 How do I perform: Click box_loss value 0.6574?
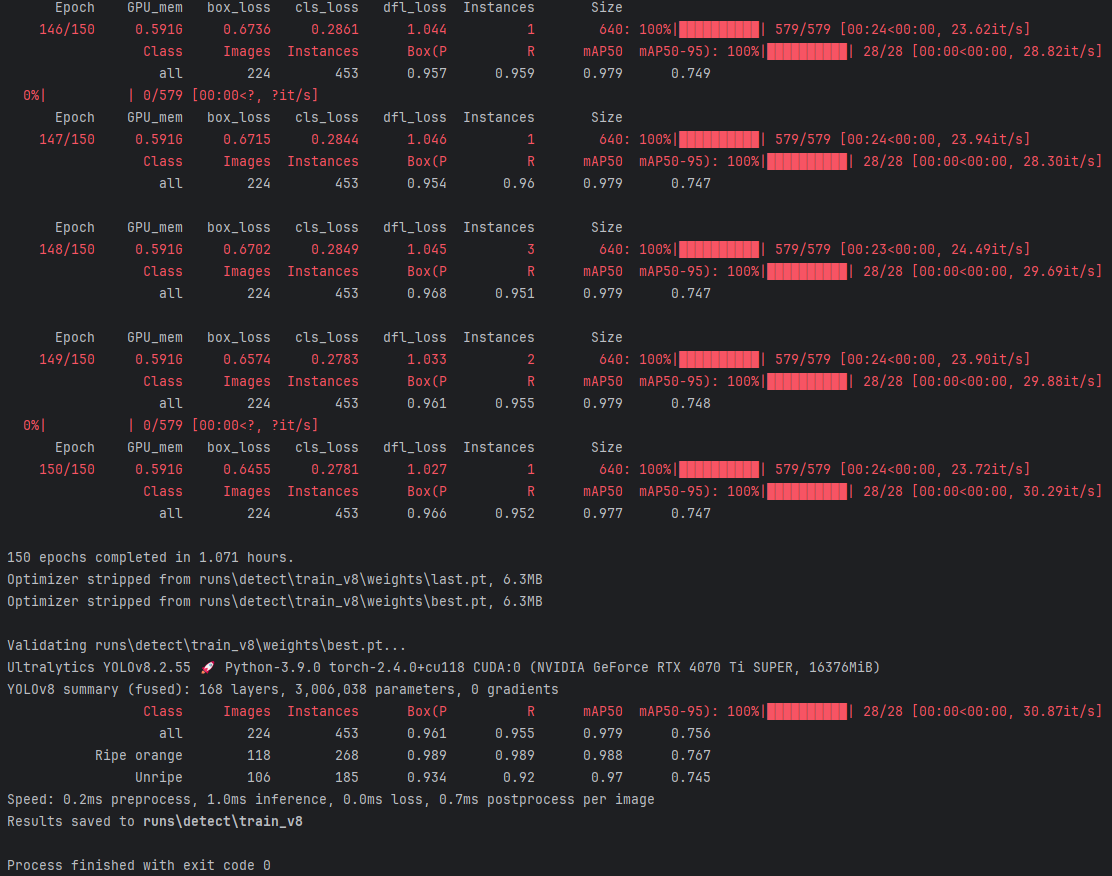click(x=247, y=360)
